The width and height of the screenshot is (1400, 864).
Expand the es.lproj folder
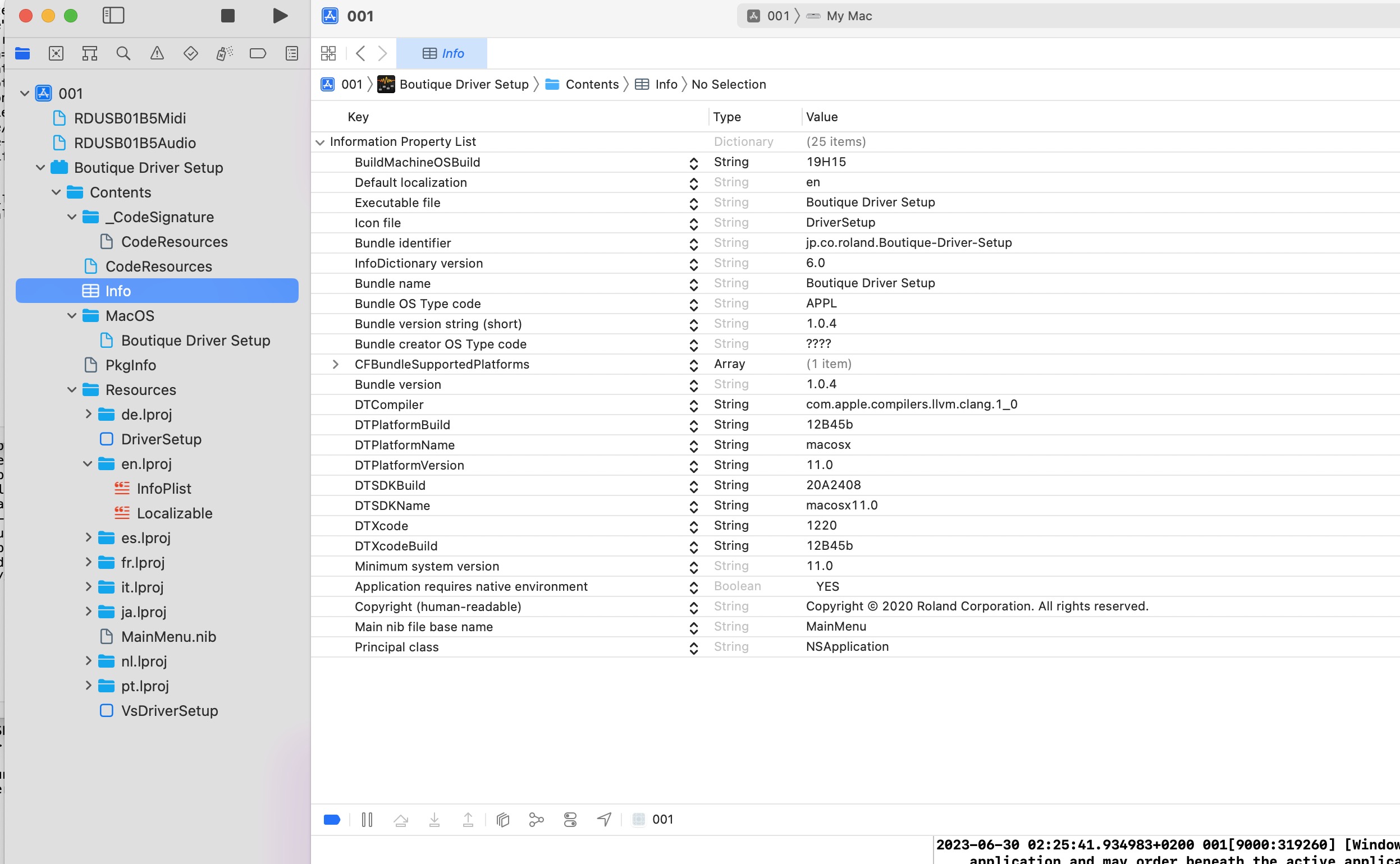click(x=88, y=537)
